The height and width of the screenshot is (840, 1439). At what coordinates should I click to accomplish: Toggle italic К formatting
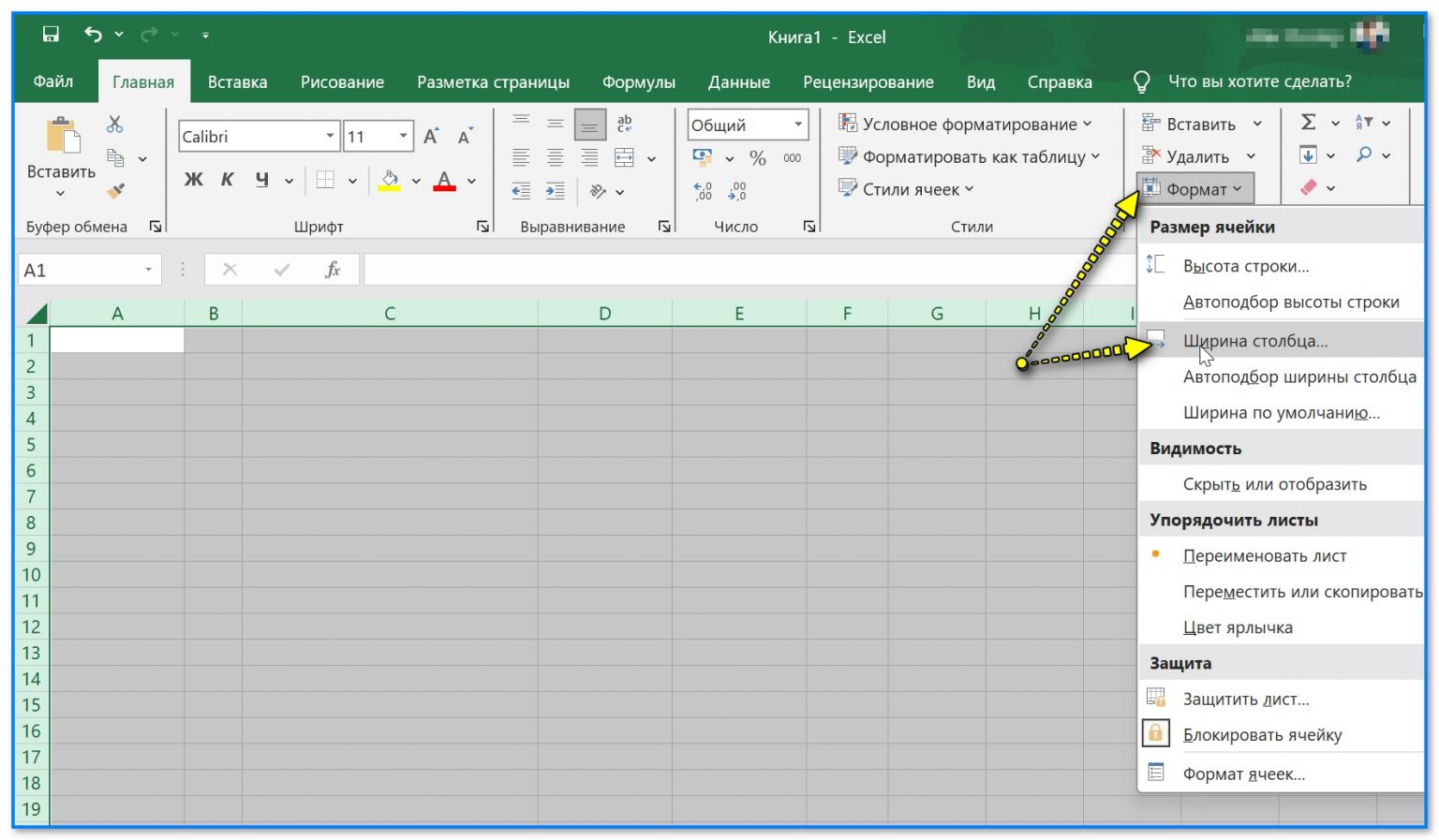(x=227, y=180)
